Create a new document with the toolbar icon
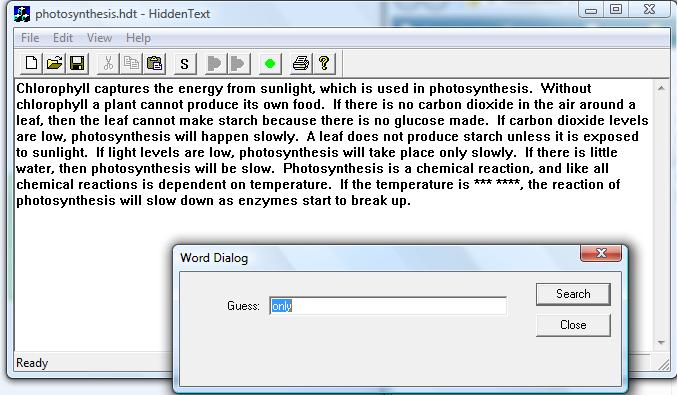 click(31, 64)
